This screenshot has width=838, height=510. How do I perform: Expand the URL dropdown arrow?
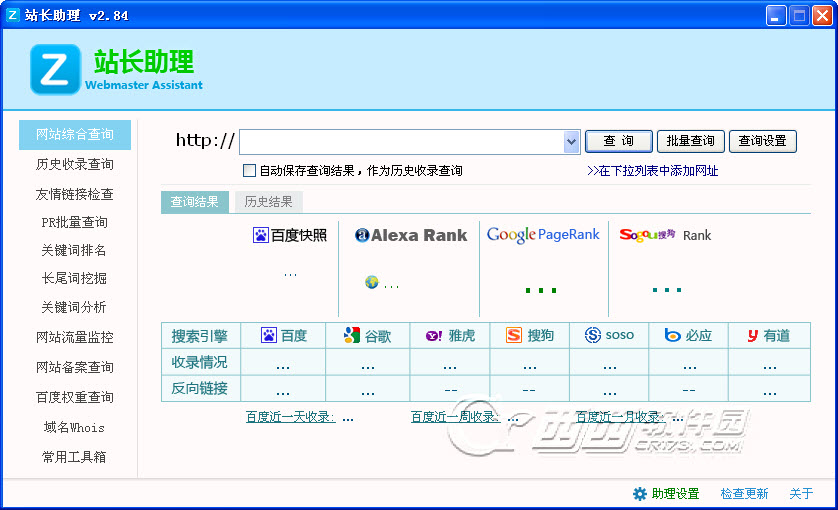coord(571,142)
